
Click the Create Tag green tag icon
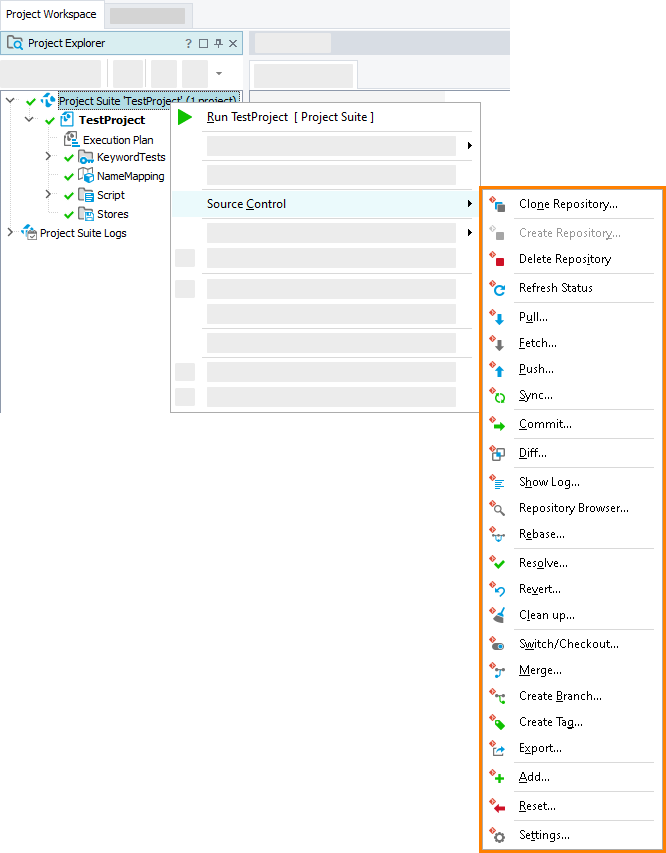click(x=497, y=723)
